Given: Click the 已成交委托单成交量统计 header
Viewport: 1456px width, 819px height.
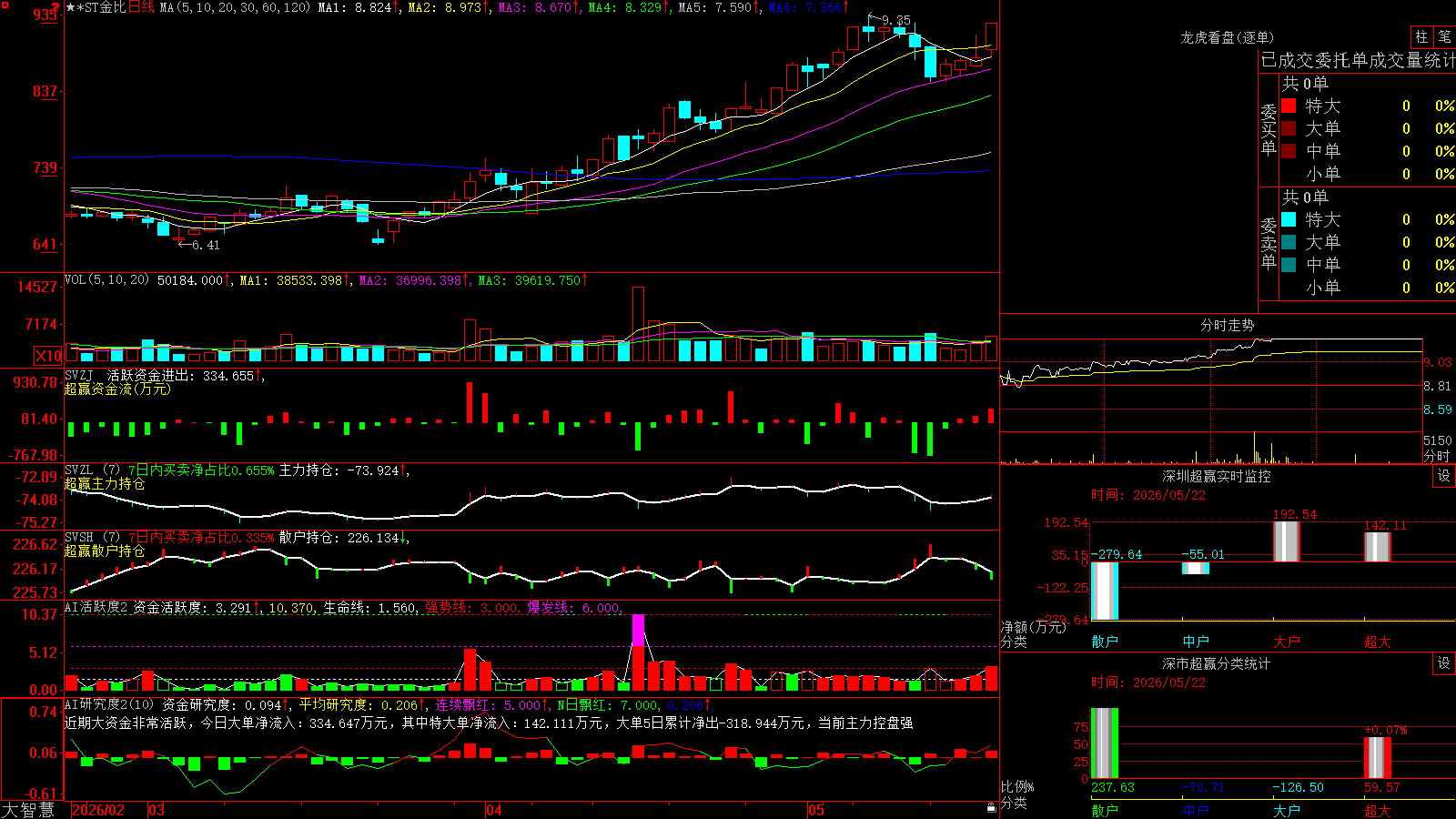Looking at the screenshot, I should pyautogui.click(x=1358, y=60).
